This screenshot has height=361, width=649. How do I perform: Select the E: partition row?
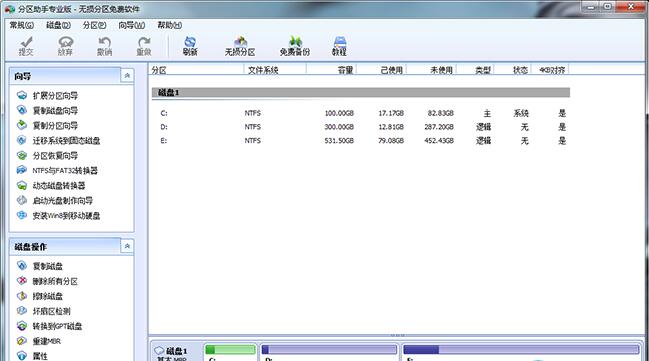pyautogui.click(x=361, y=141)
